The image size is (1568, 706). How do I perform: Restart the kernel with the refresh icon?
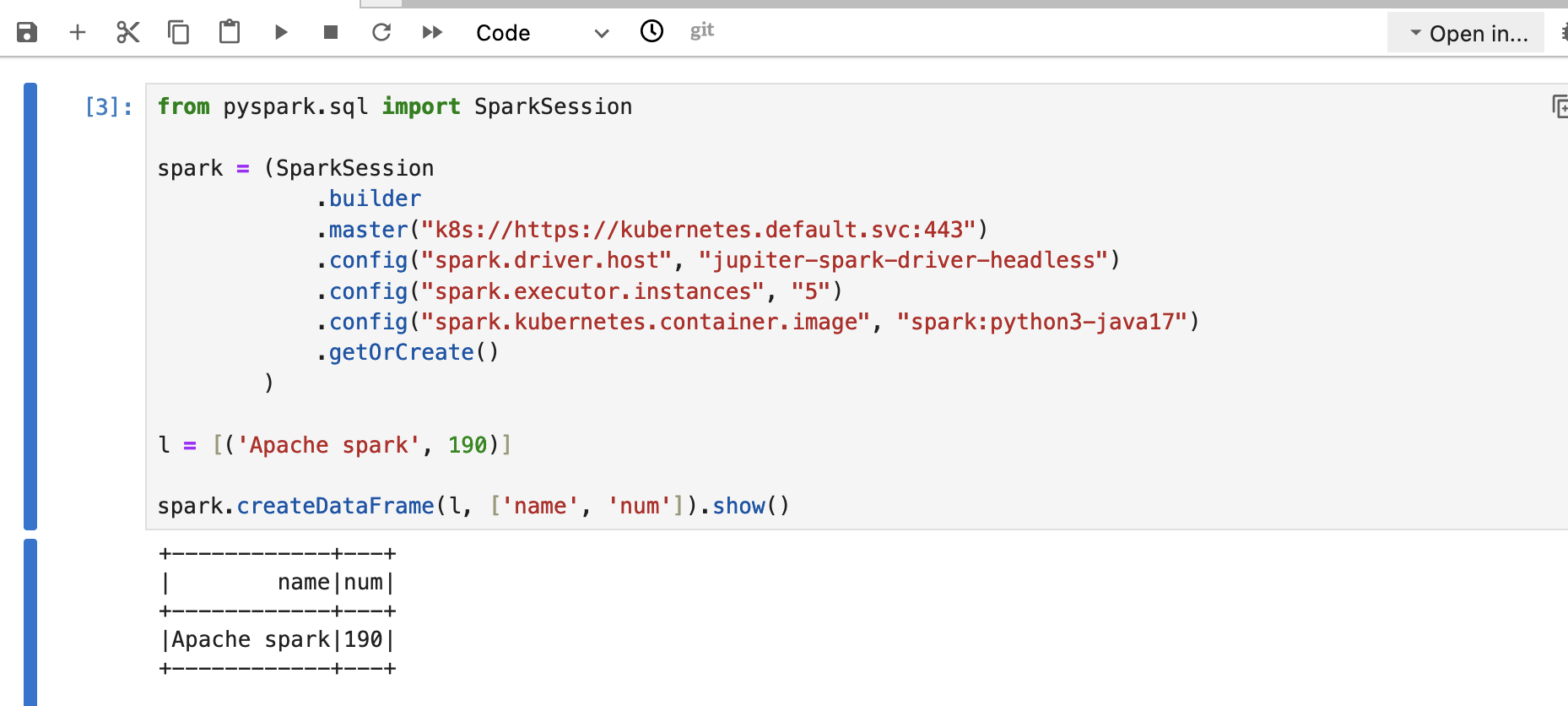click(x=381, y=33)
